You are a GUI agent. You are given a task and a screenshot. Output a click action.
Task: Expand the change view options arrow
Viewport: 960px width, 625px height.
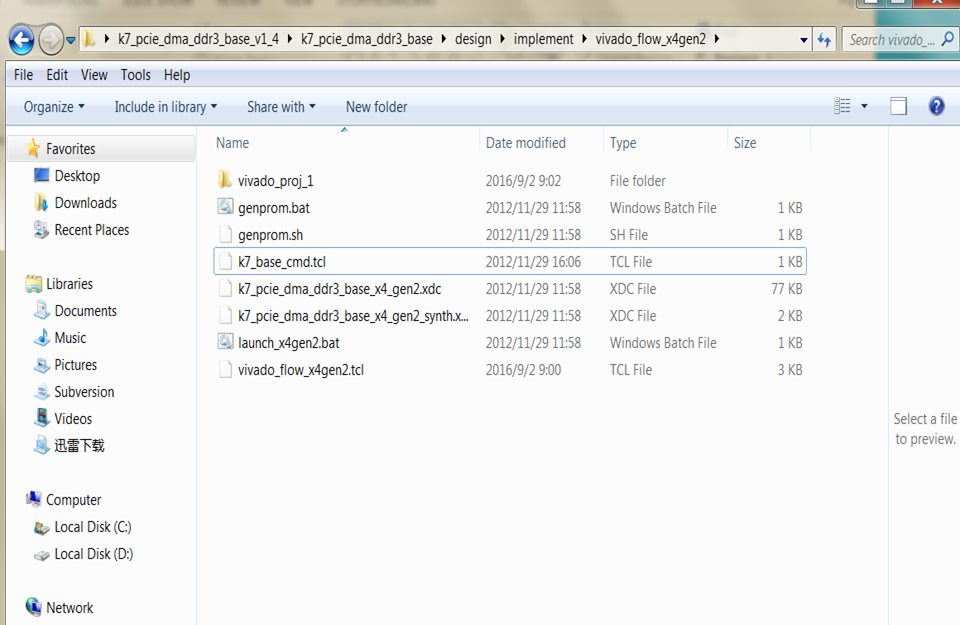pyautogui.click(x=864, y=107)
